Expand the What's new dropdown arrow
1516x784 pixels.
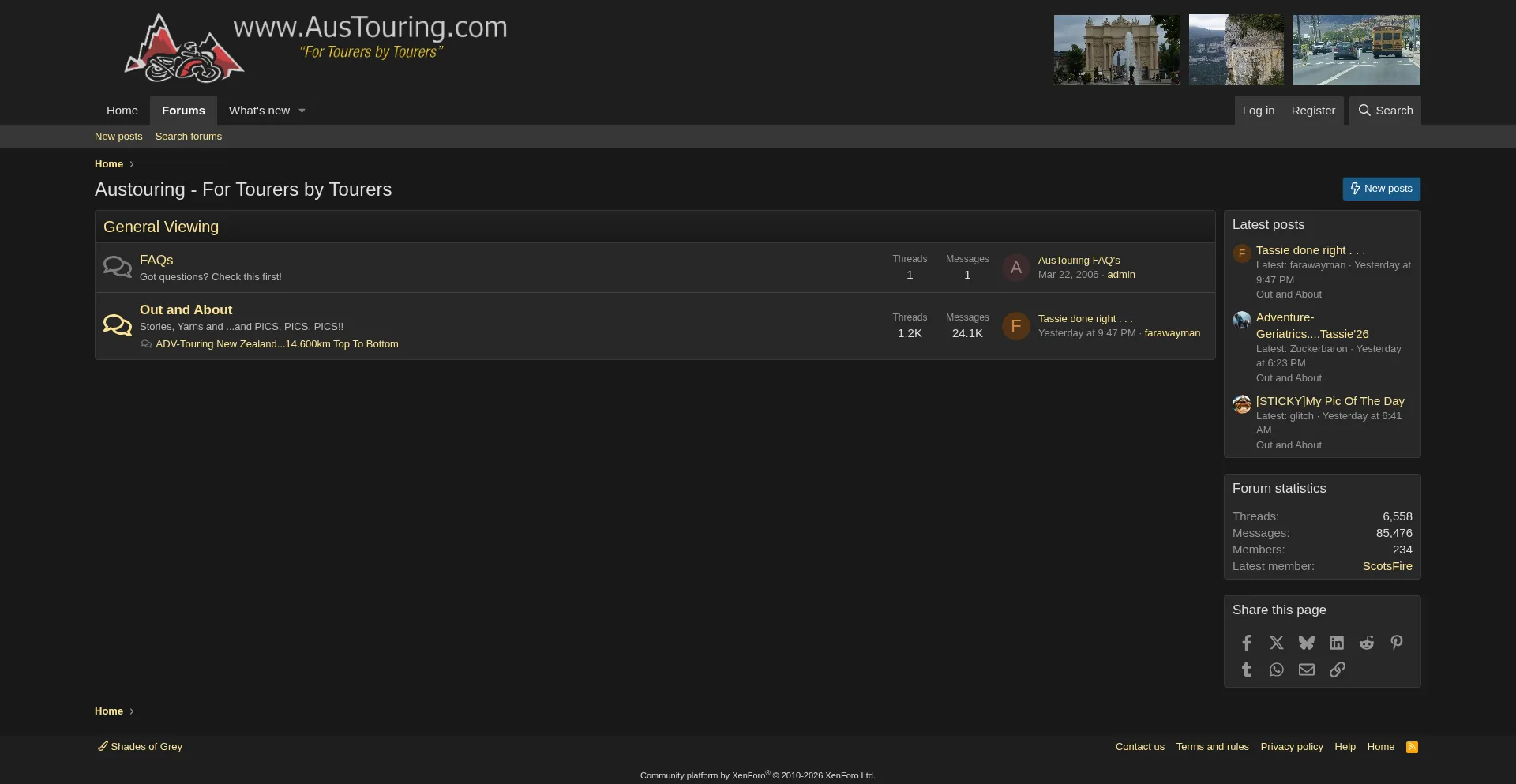302,111
